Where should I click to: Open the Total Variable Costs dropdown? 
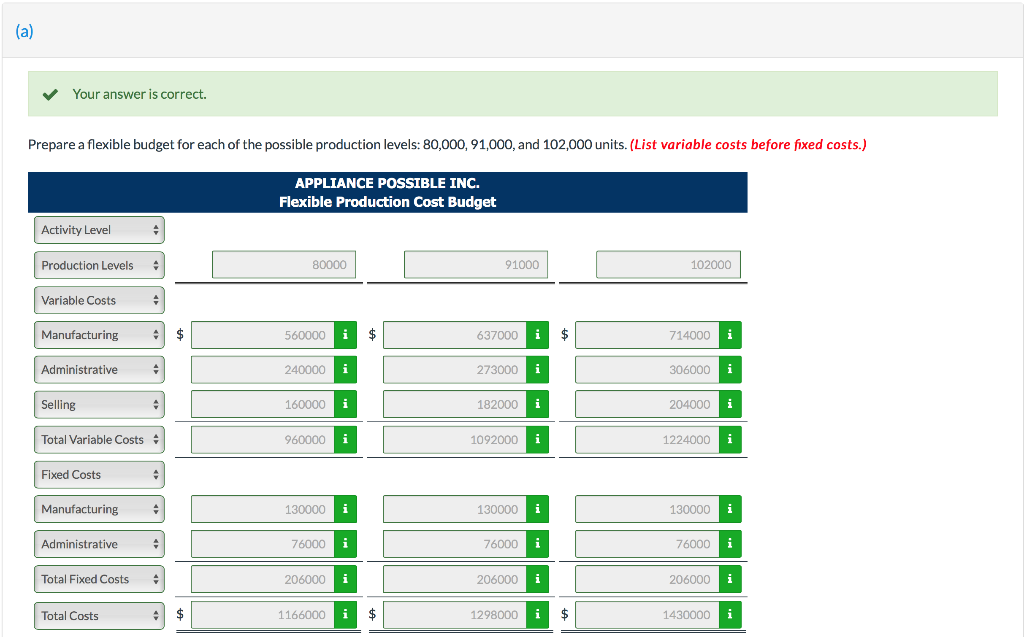click(99, 440)
